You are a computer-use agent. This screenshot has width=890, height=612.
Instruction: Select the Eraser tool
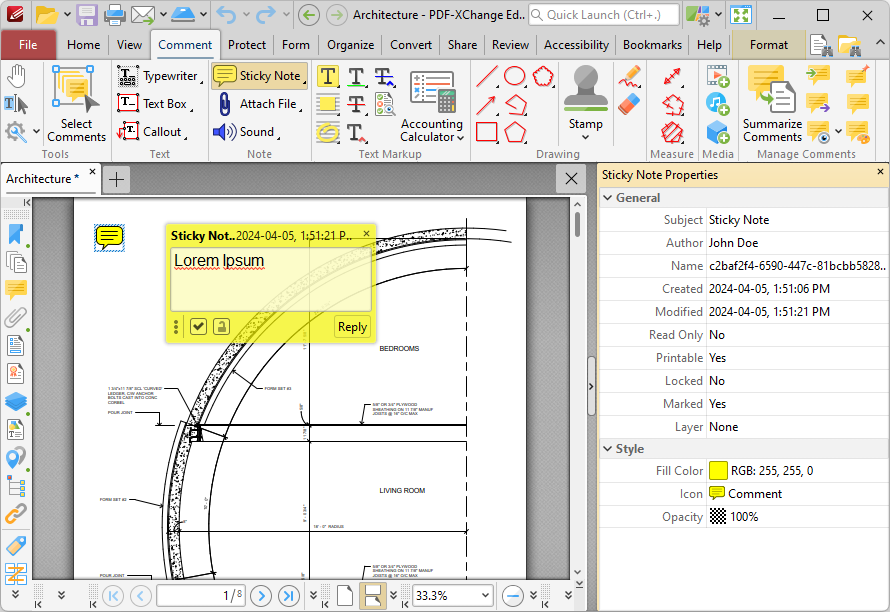click(629, 104)
